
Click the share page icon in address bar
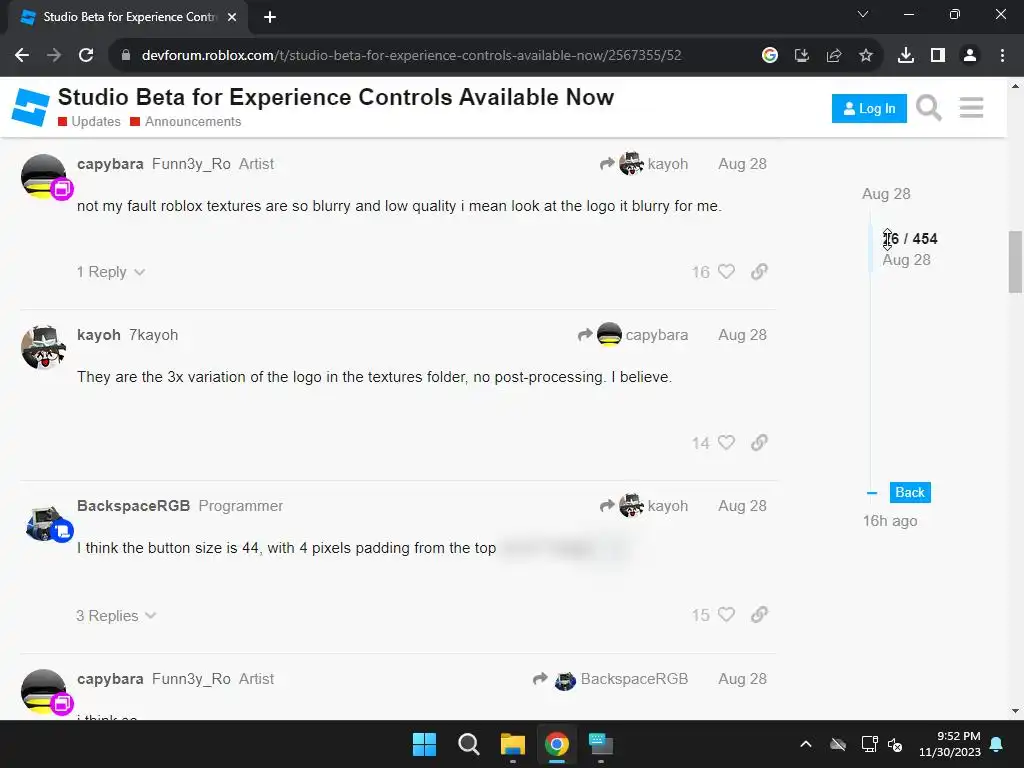point(833,56)
